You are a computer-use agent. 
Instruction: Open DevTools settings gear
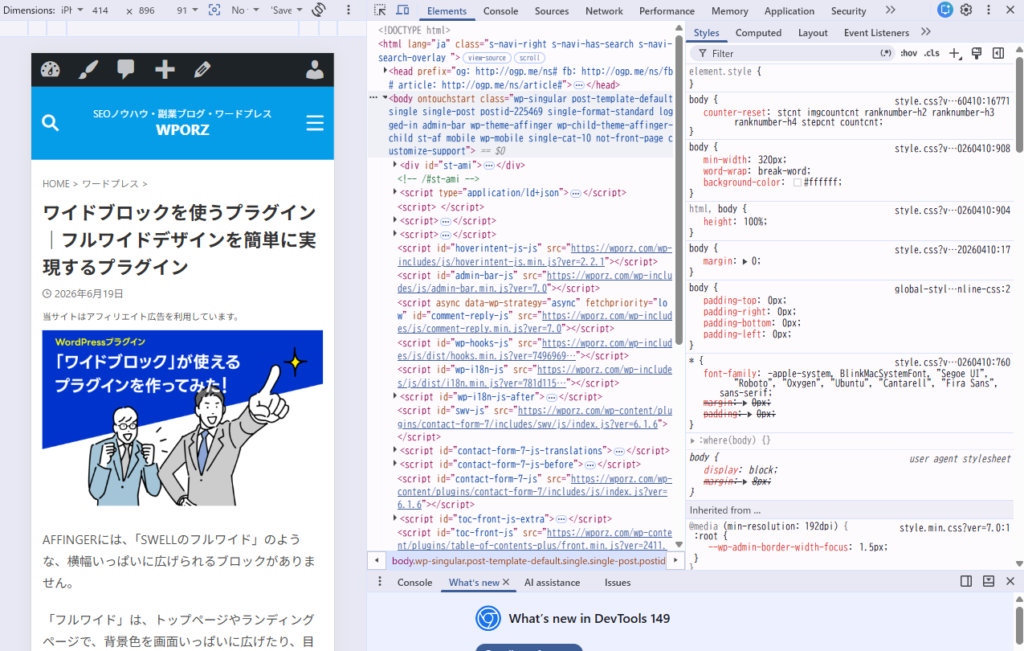pyautogui.click(x=967, y=10)
